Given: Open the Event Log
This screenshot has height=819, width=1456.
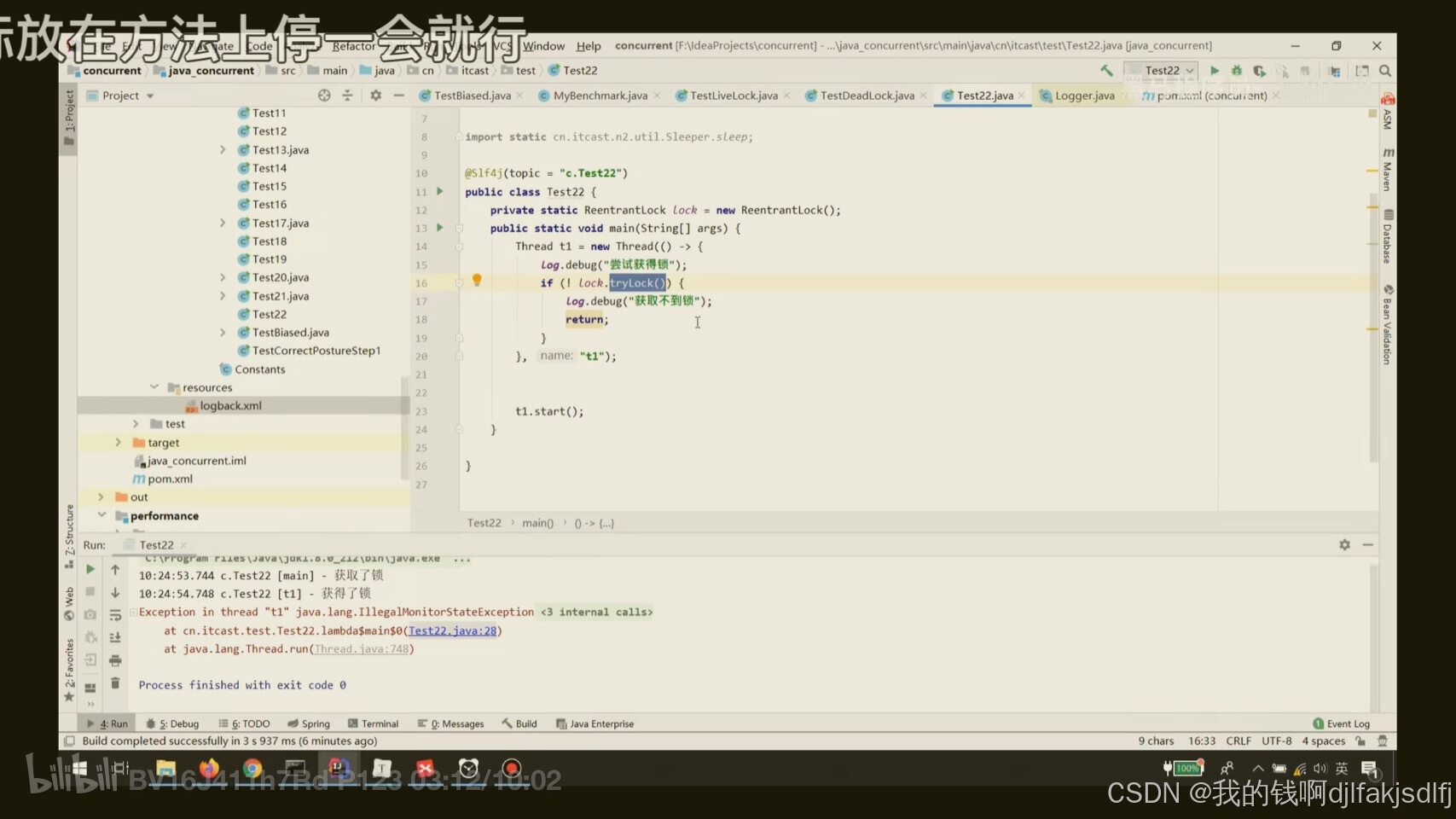Looking at the screenshot, I should tap(1342, 723).
